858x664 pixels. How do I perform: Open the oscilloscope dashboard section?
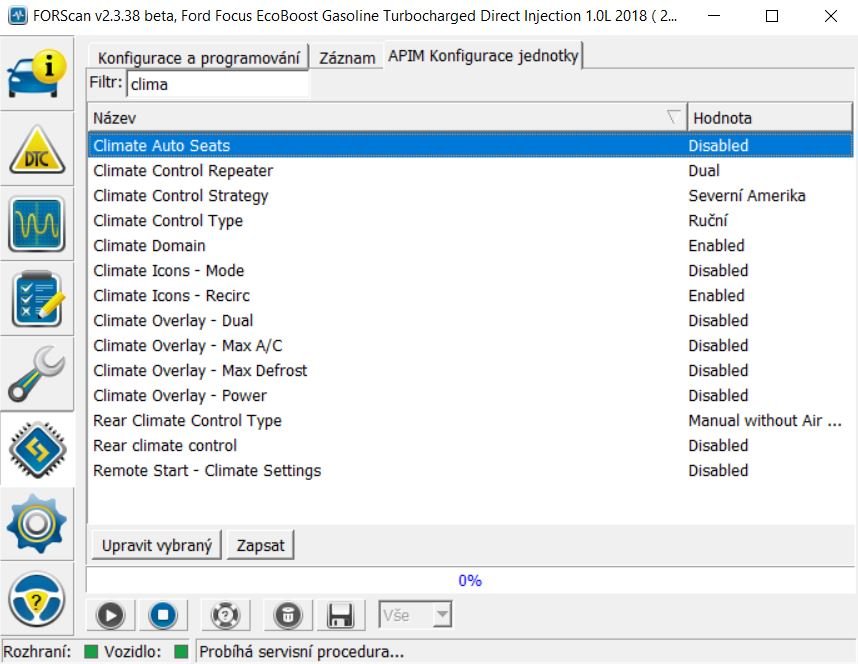pos(37,224)
